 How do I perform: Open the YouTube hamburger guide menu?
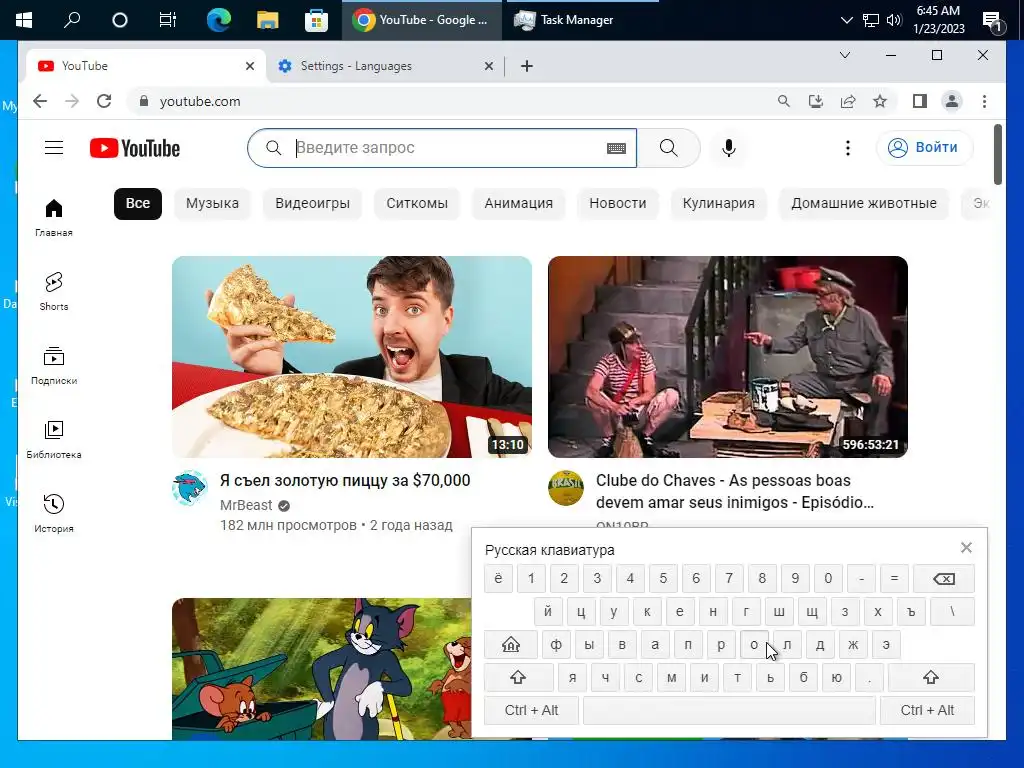tap(54, 148)
